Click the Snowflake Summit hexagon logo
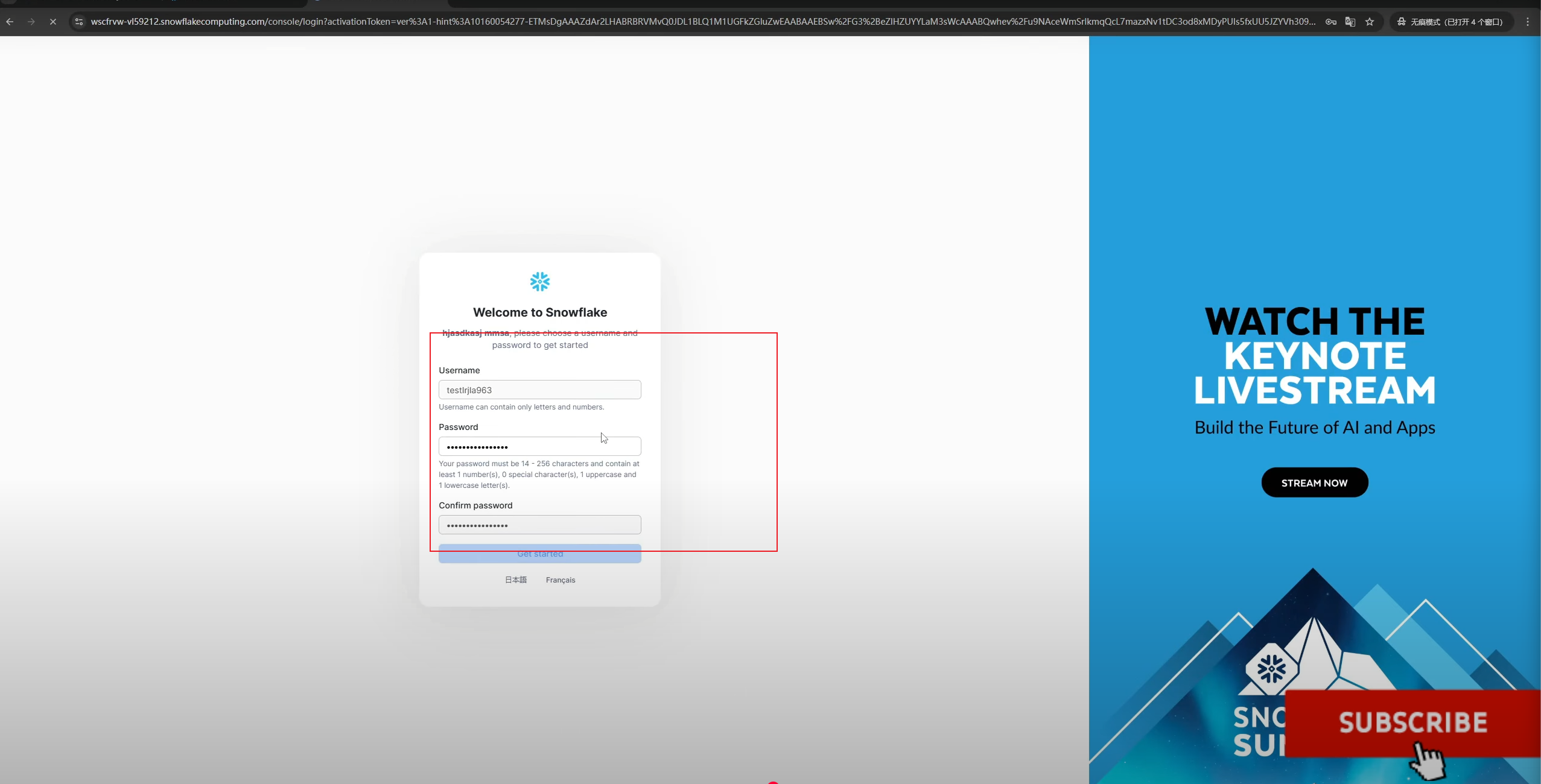This screenshot has width=1541, height=784. [x=1271, y=669]
